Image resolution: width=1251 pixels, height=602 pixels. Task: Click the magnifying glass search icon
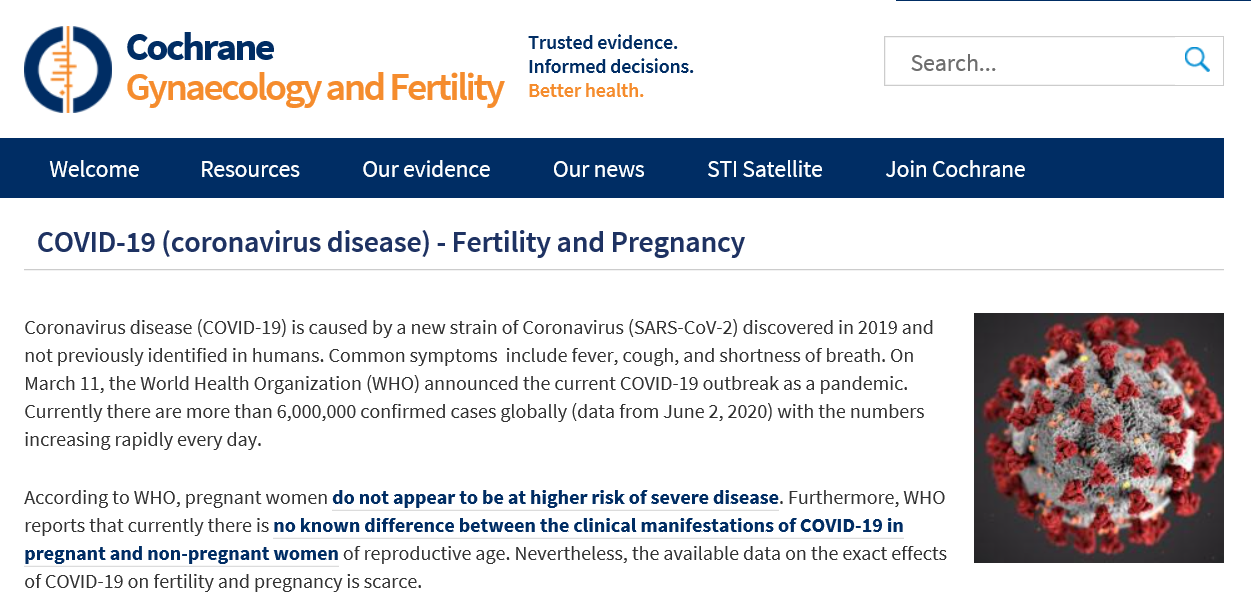1197,60
